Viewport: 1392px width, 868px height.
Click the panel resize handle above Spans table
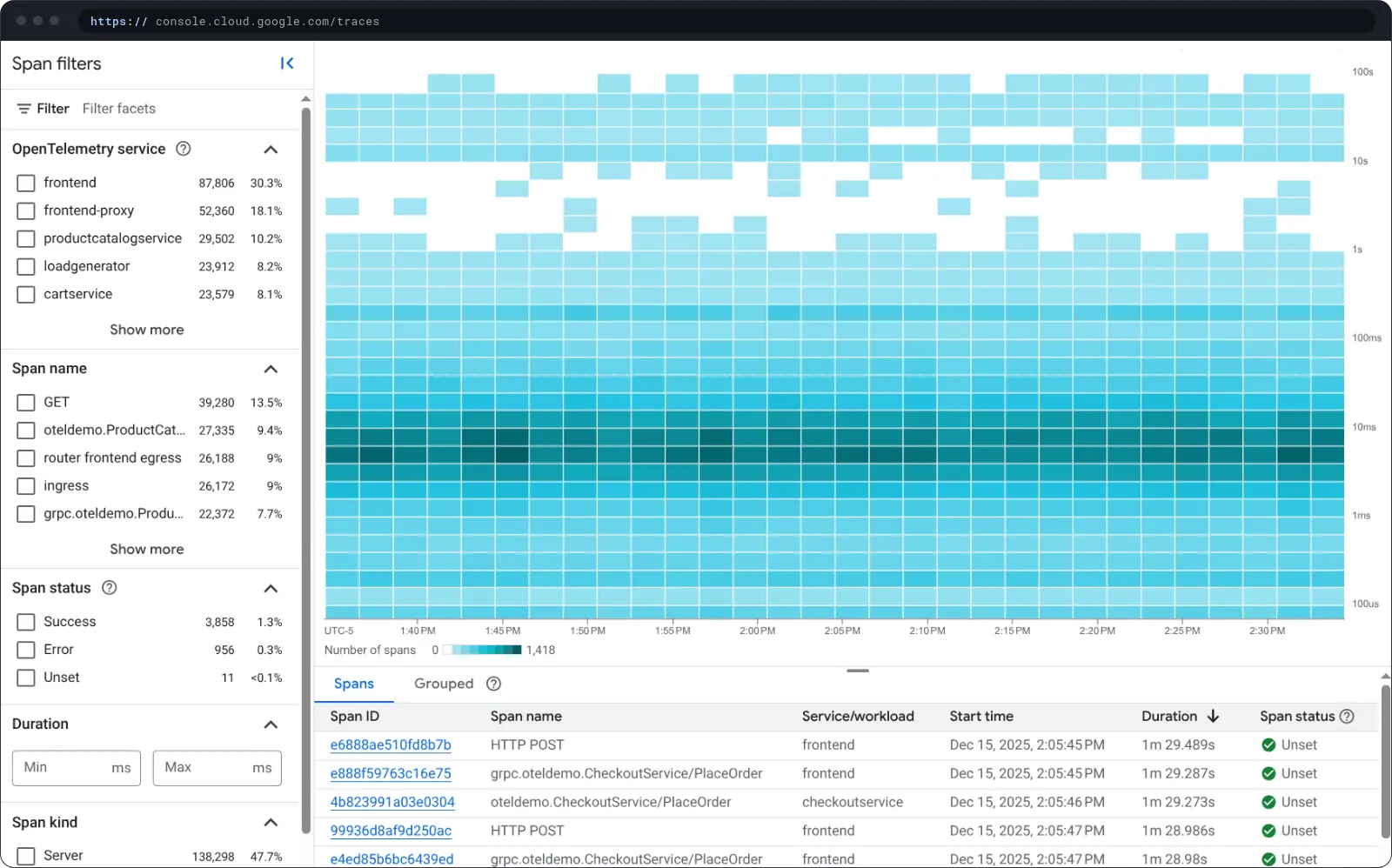(x=858, y=671)
